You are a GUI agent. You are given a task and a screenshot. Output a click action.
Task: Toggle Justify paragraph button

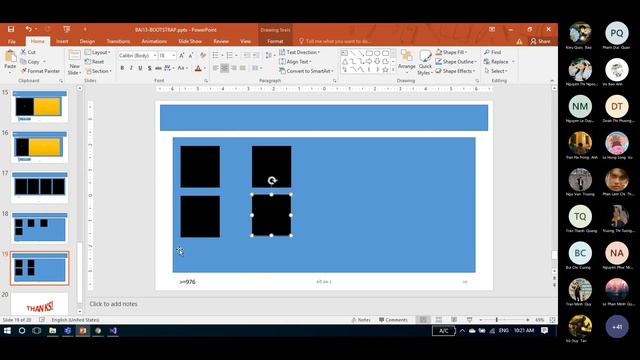(242, 68)
